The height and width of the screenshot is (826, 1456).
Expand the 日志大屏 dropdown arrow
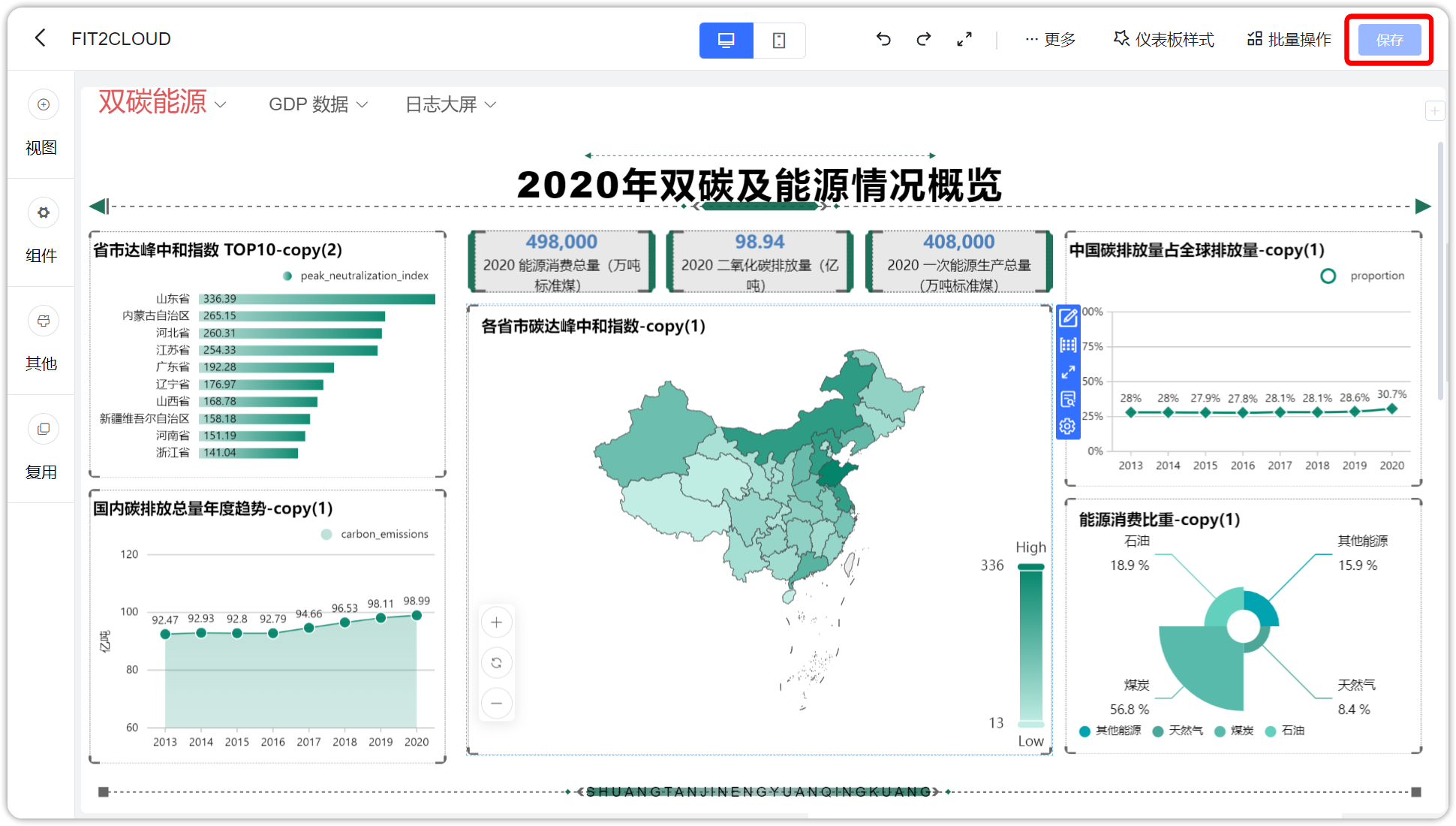pos(491,104)
